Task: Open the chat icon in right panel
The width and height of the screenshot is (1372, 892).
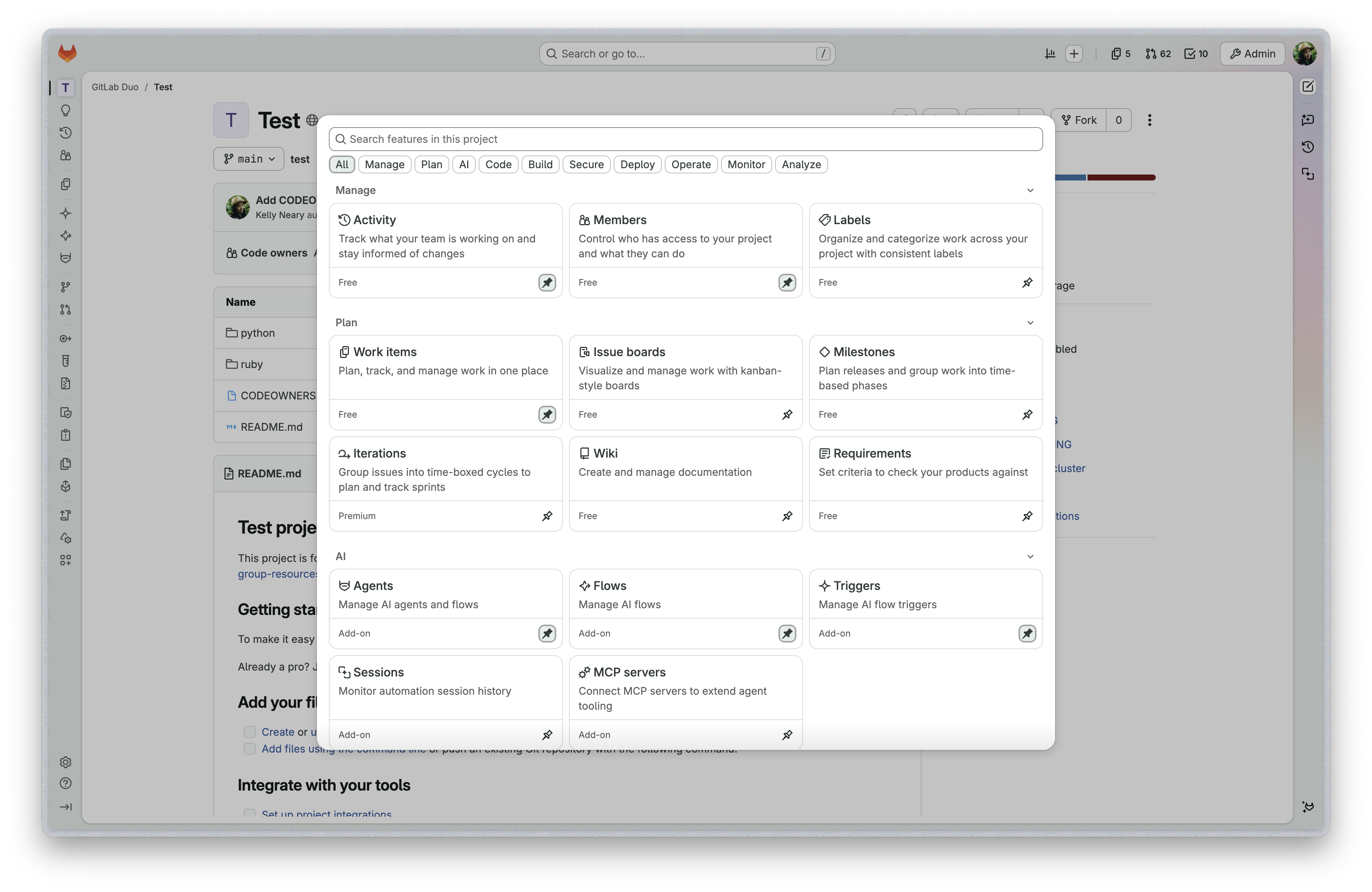Action: coord(1308,119)
